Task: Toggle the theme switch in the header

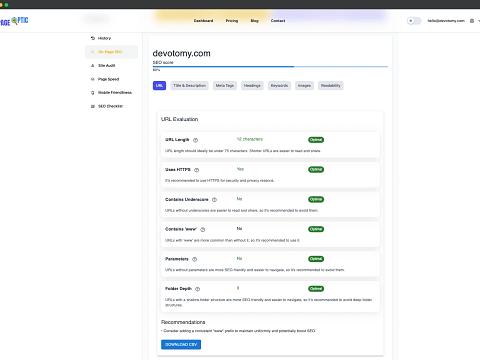Action: [x=414, y=21]
